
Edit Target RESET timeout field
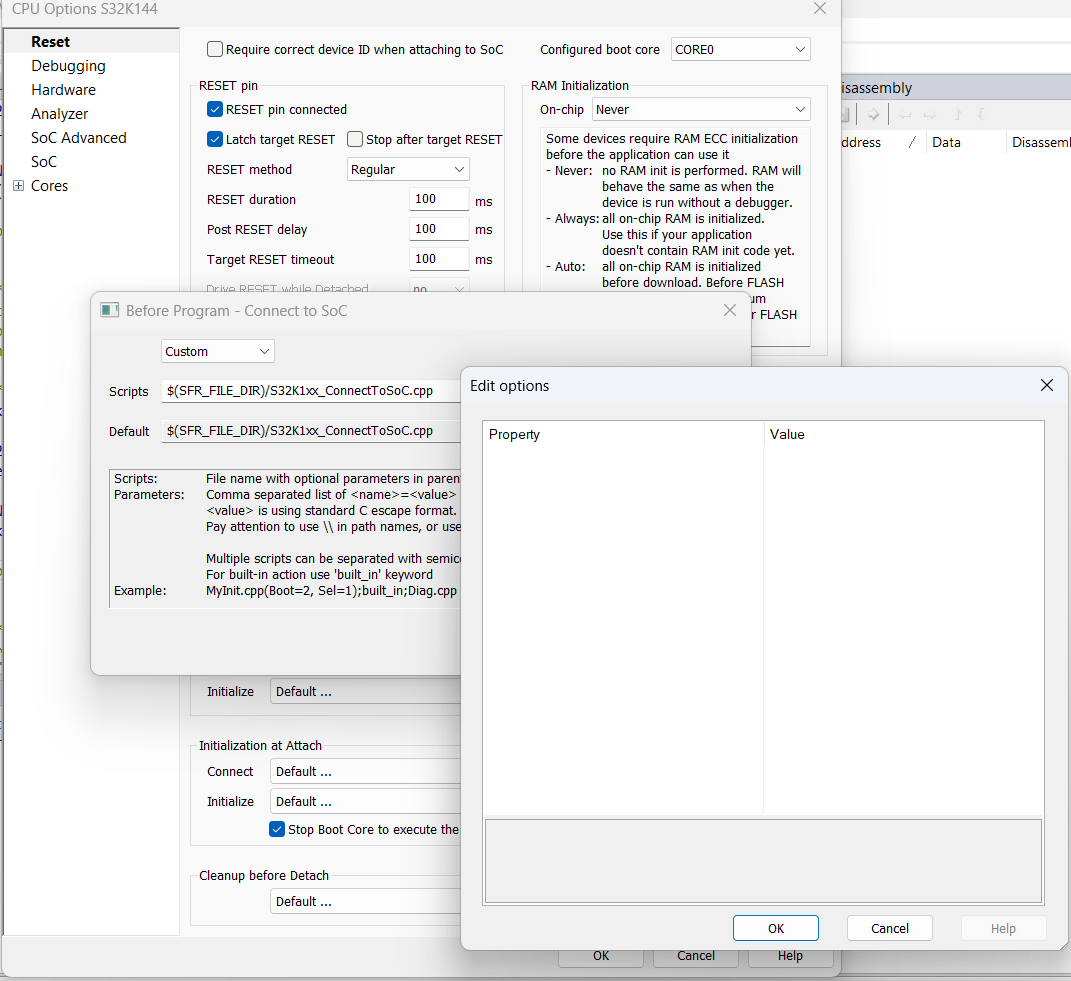click(x=439, y=259)
